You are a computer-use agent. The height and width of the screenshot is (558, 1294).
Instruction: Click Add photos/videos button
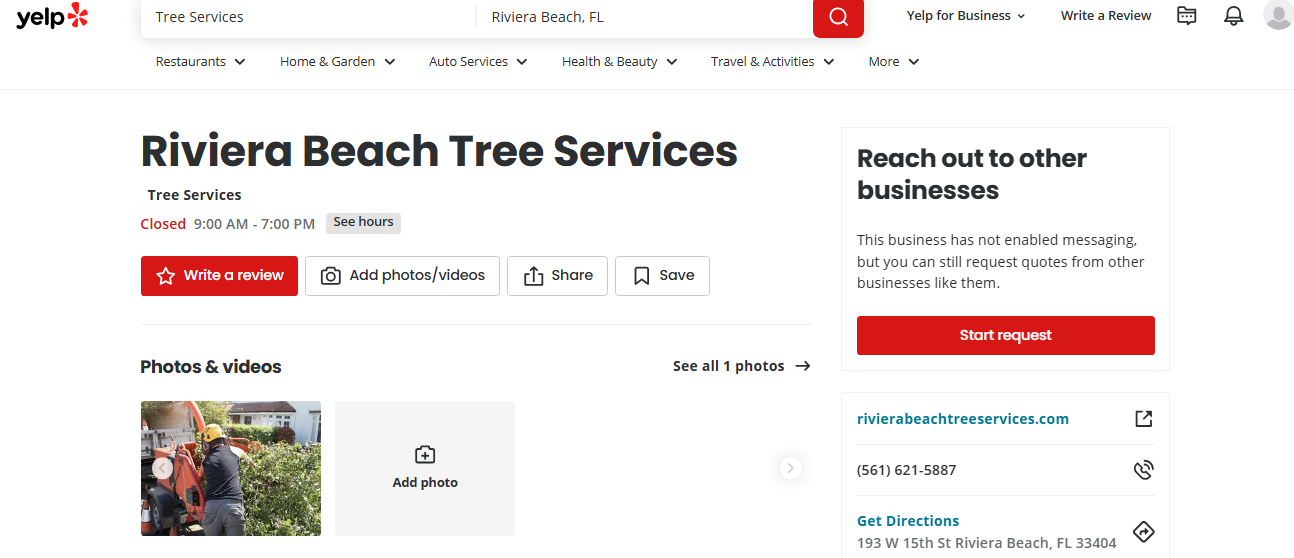(x=402, y=276)
